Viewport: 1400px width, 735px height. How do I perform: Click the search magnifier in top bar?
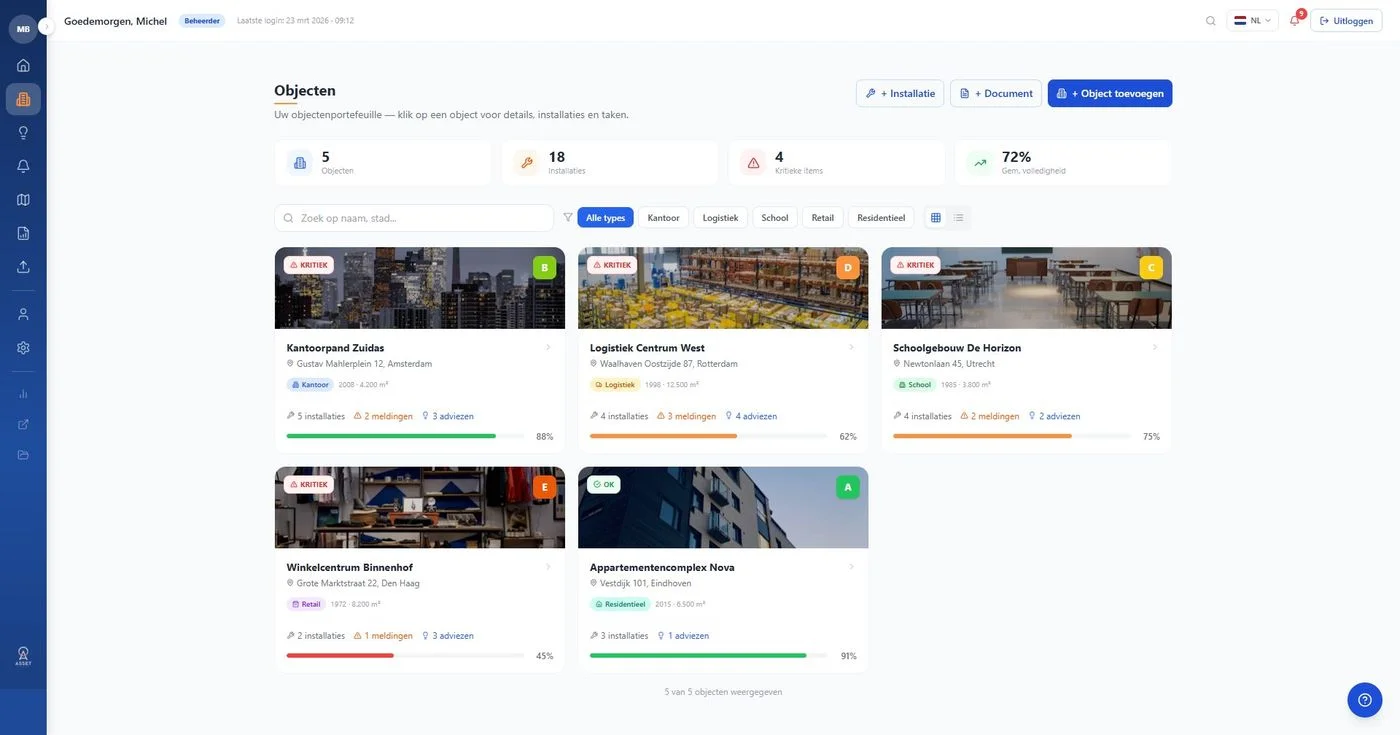1211,21
